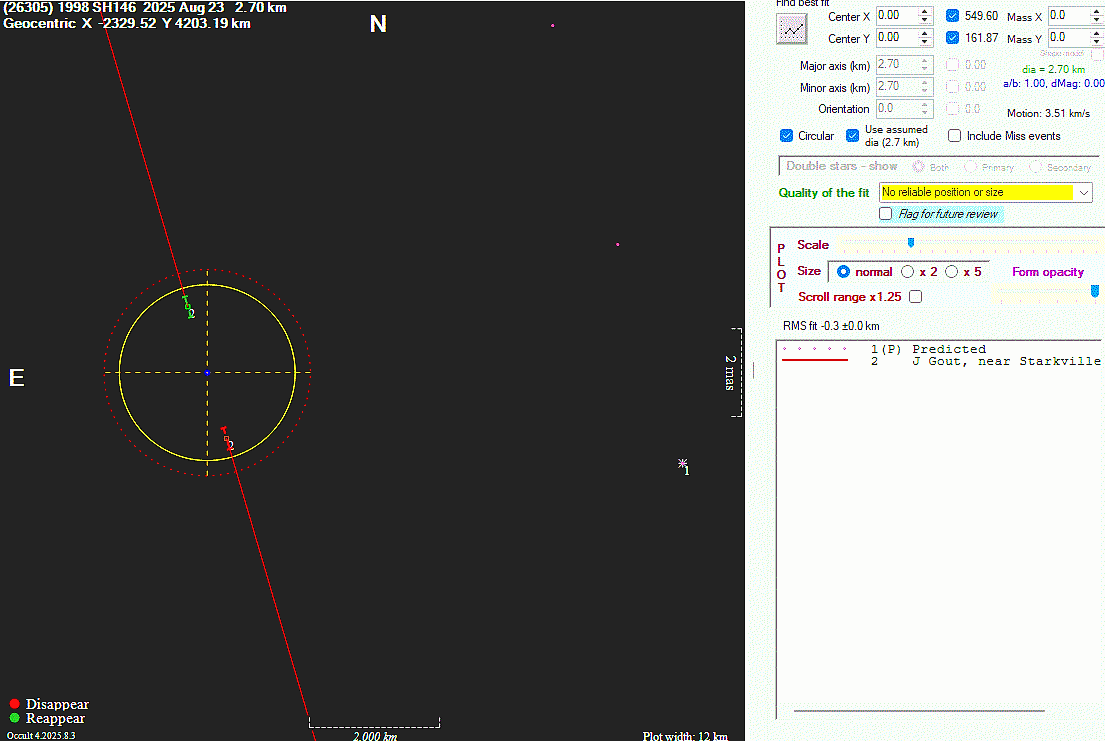Enable Scroll range x1.25 checkbox
Image resolution: width=1105 pixels, height=741 pixels.
915,297
